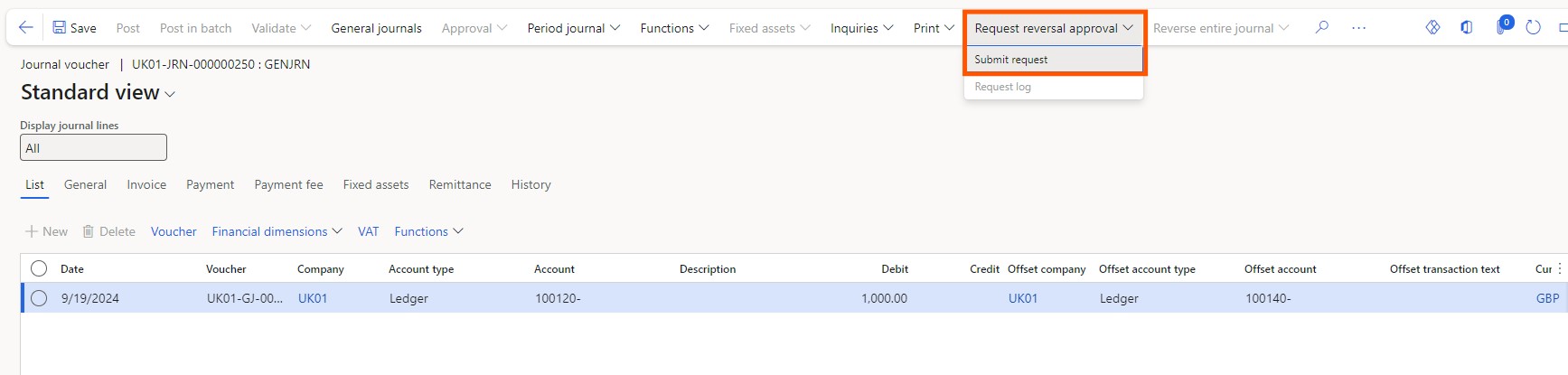Click the Save disk icon
1568x375 pixels.
(x=59, y=28)
